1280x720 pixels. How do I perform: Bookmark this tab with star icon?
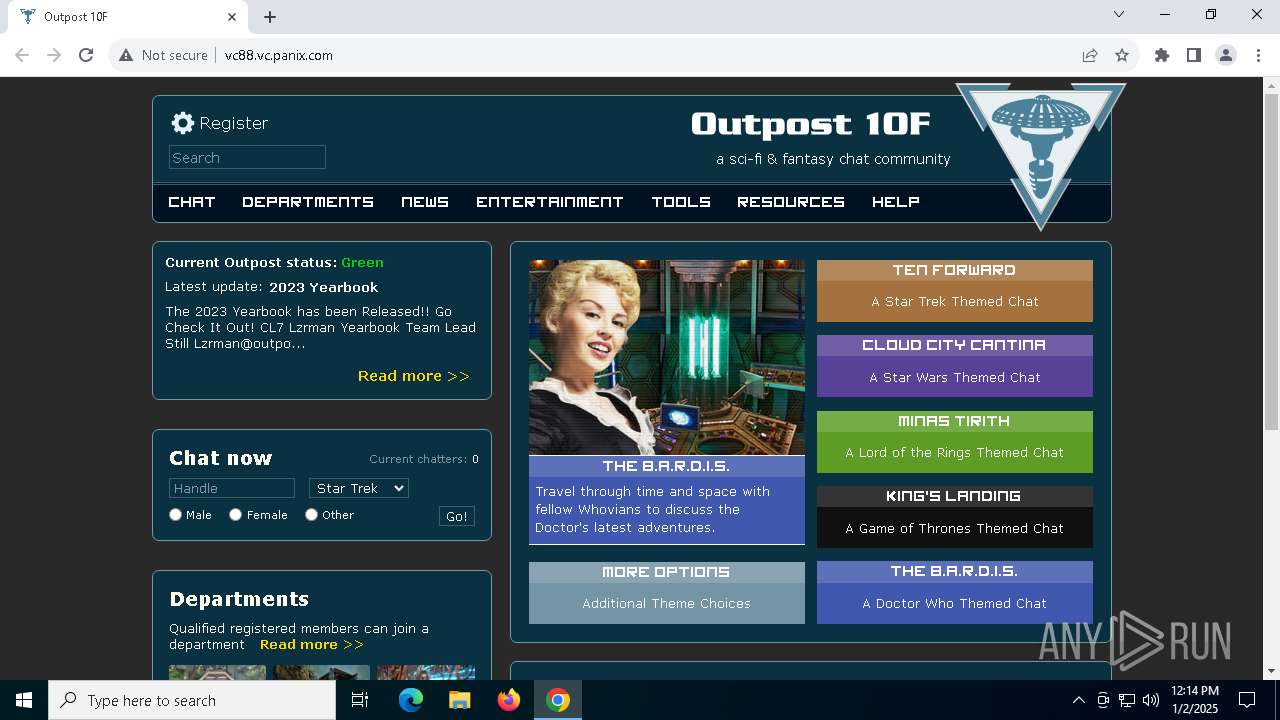click(1122, 55)
